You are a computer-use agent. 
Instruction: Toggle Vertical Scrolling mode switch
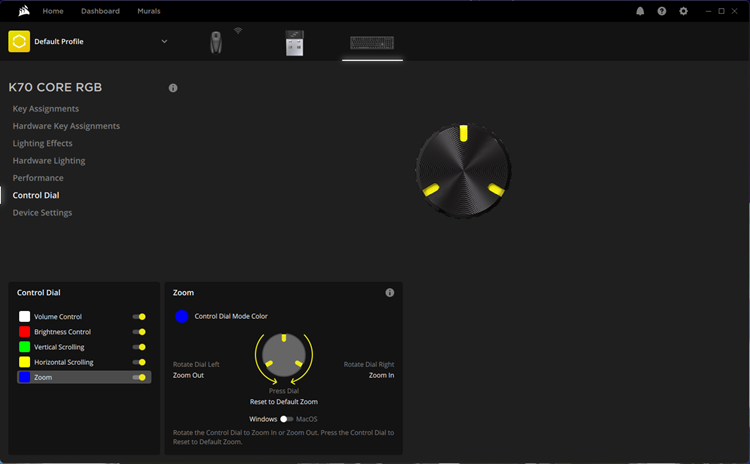pyautogui.click(x=139, y=347)
